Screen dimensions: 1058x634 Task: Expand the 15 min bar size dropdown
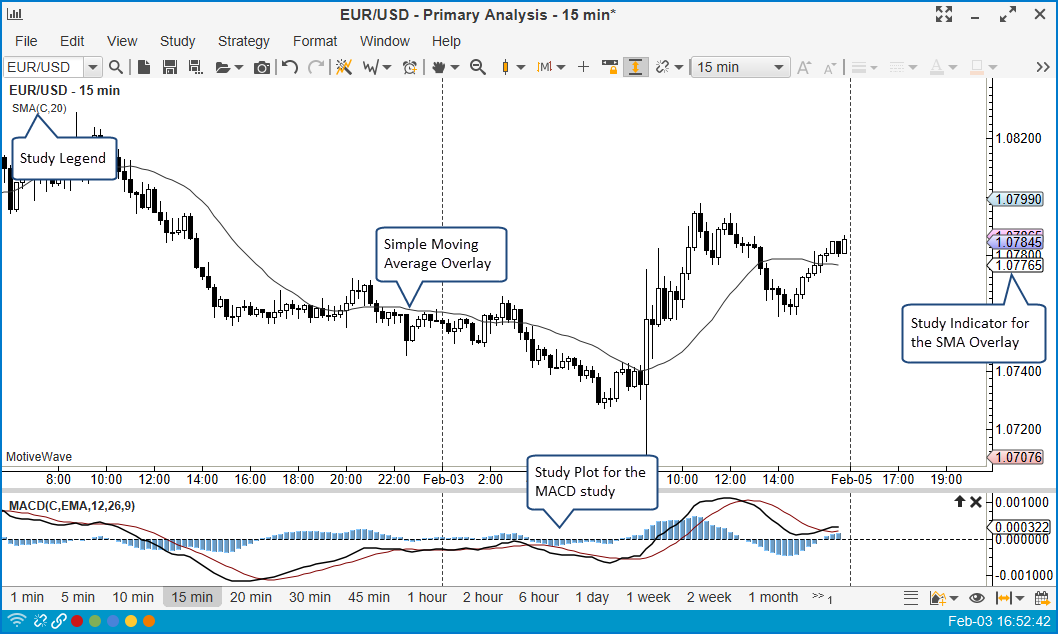click(778, 67)
